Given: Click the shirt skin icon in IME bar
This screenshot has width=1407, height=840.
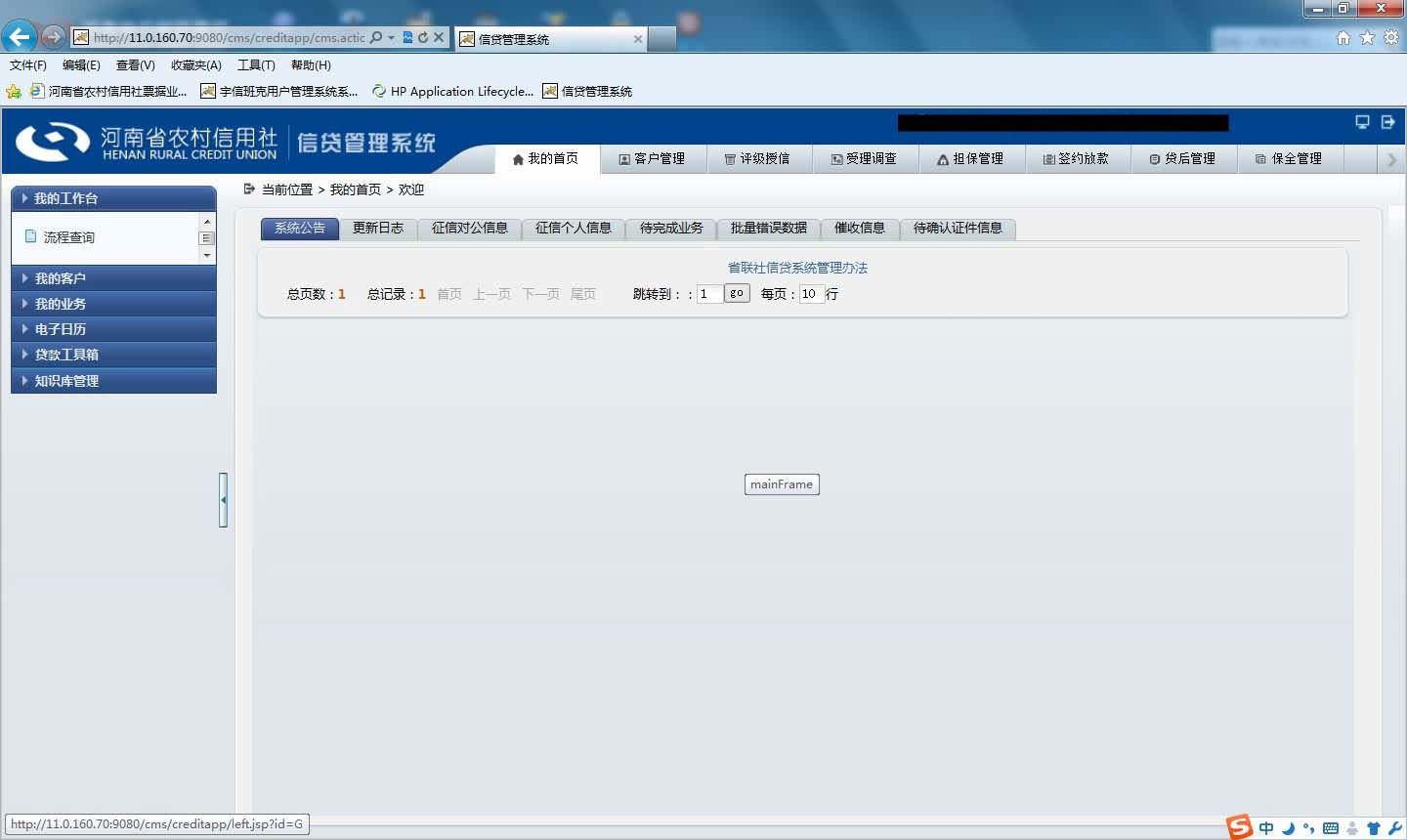Looking at the screenshot, I should coord(1374,828).
